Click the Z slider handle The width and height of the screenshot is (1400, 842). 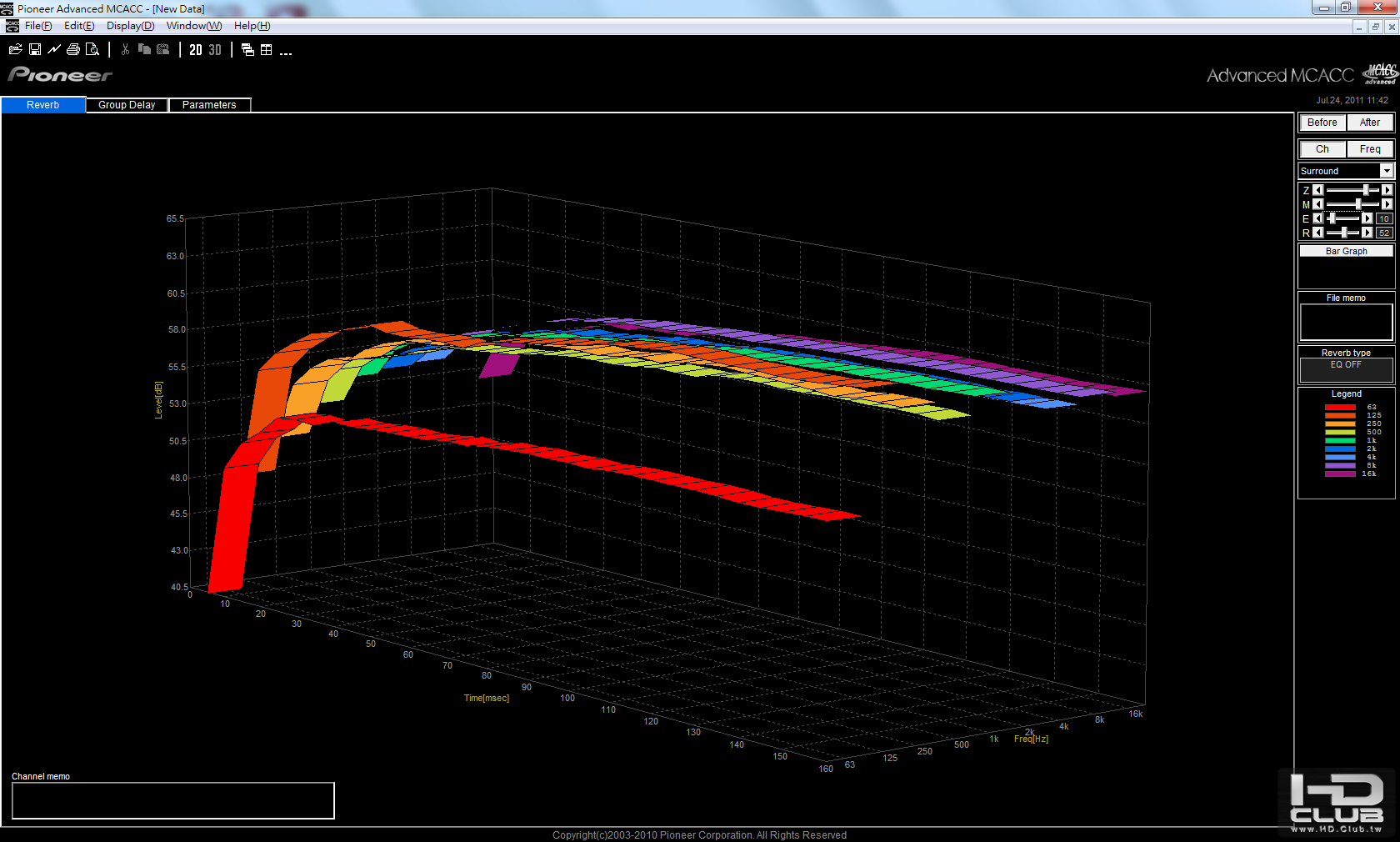tap(1366, 190)
